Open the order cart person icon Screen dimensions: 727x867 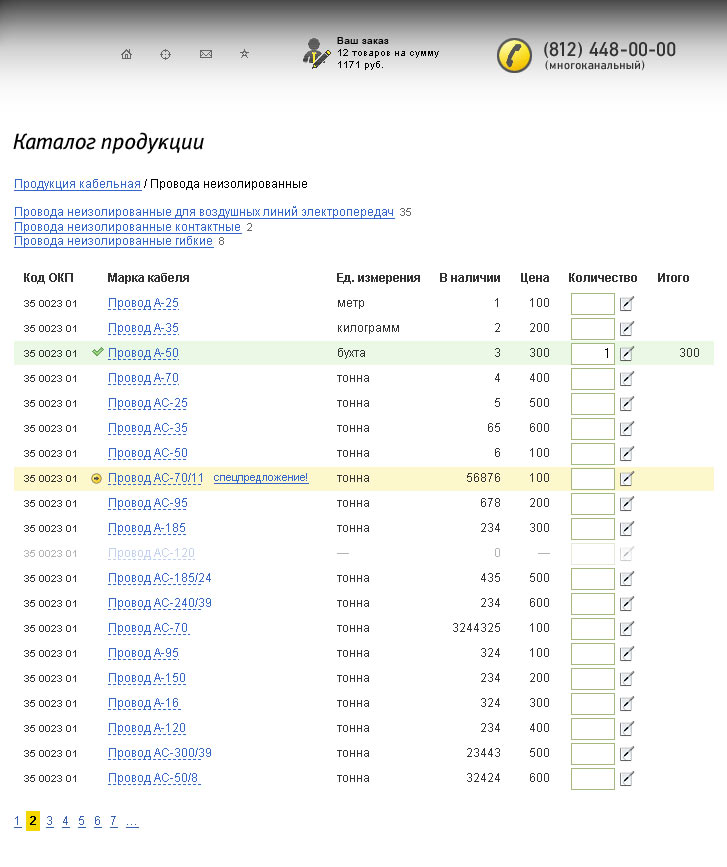tap(316, 53)
